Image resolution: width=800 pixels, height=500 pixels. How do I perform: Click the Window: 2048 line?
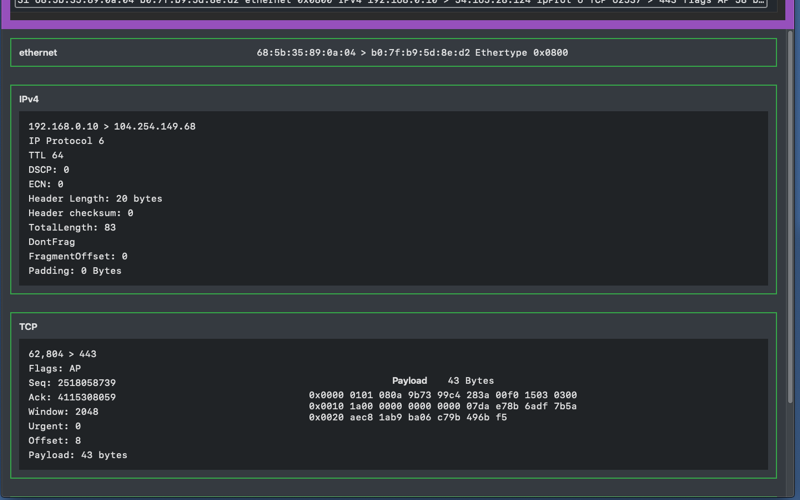point(63,412)
